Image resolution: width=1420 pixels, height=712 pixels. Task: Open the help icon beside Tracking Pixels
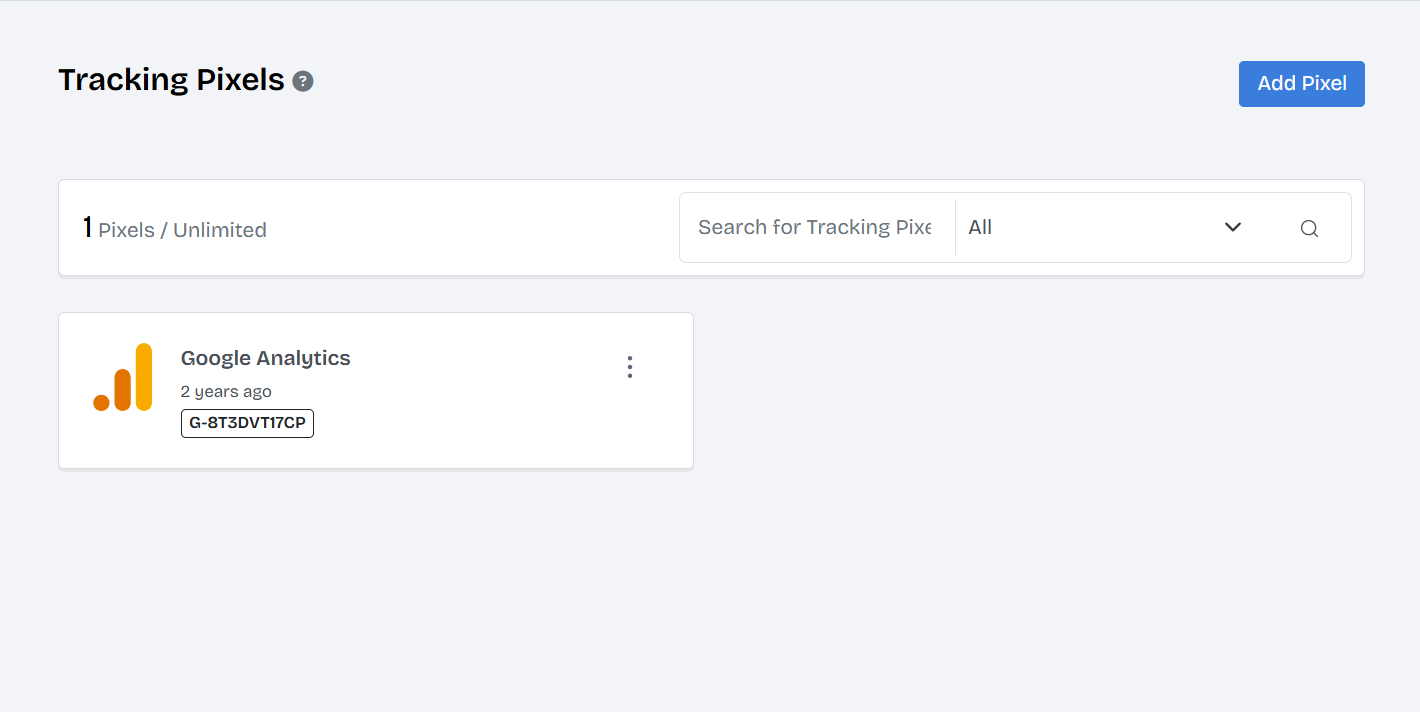(303, 82)
